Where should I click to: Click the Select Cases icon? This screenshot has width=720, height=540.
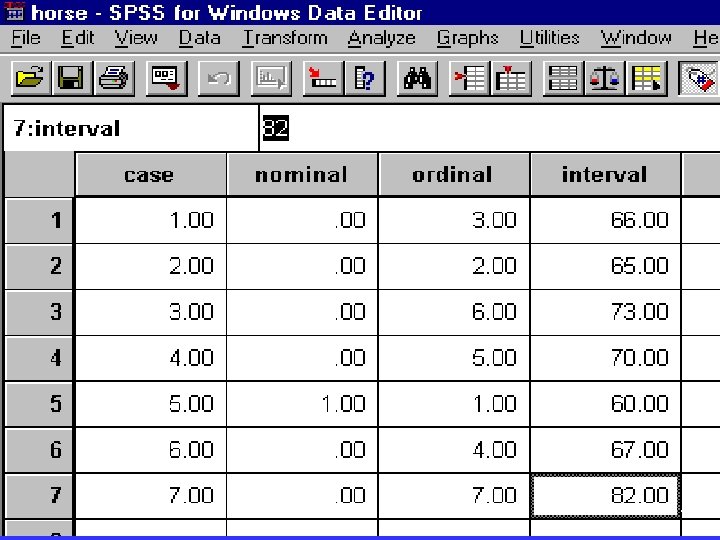(x=646, y=78)
